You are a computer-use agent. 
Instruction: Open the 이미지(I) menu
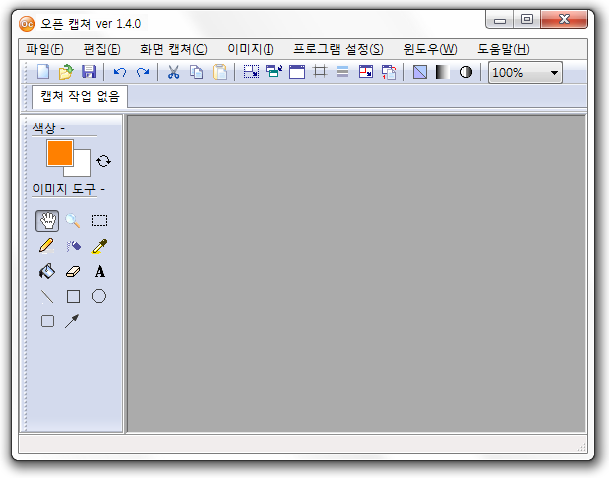click(251, 49)
